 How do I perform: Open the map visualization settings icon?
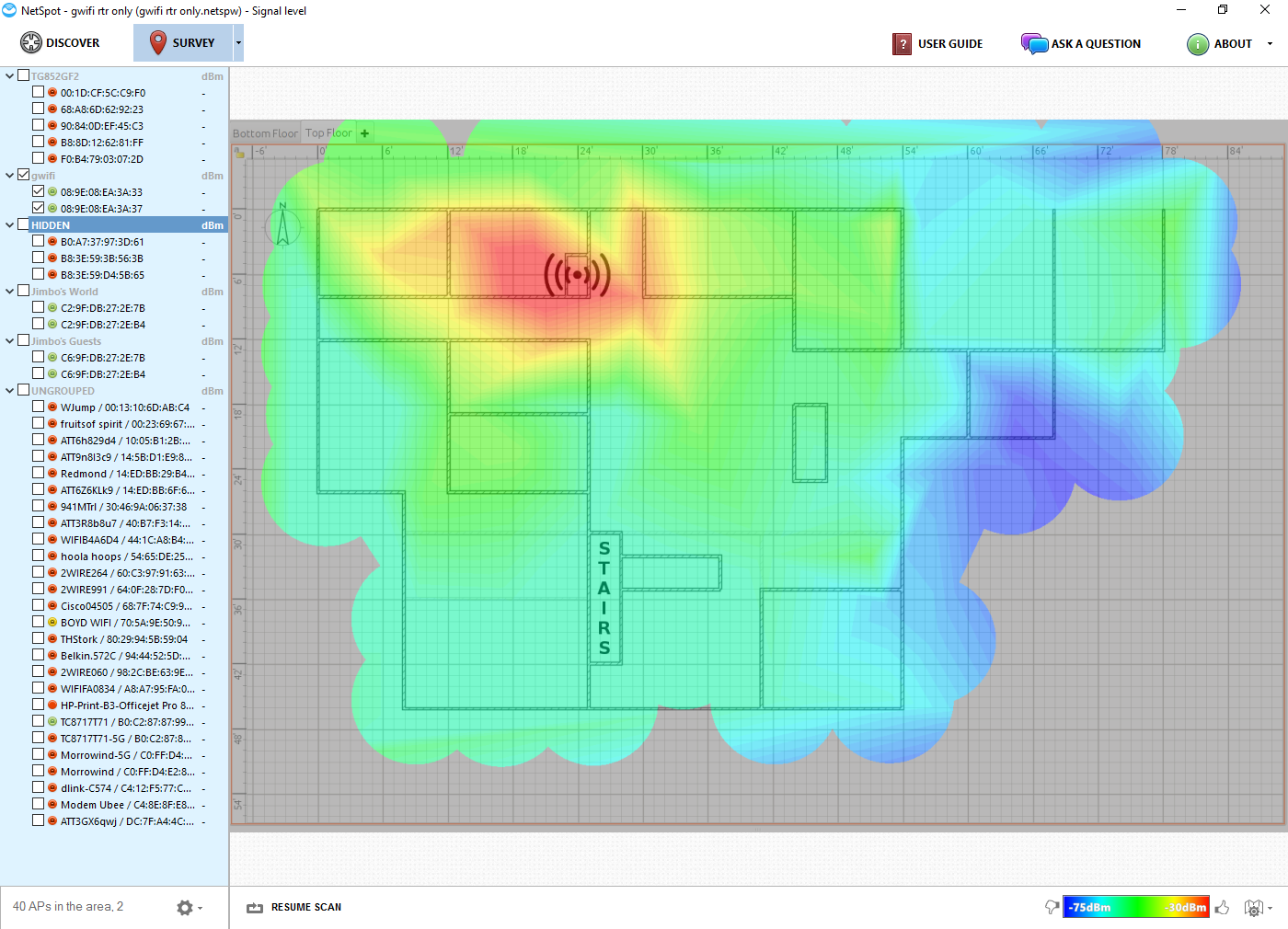coord(1253,908)
